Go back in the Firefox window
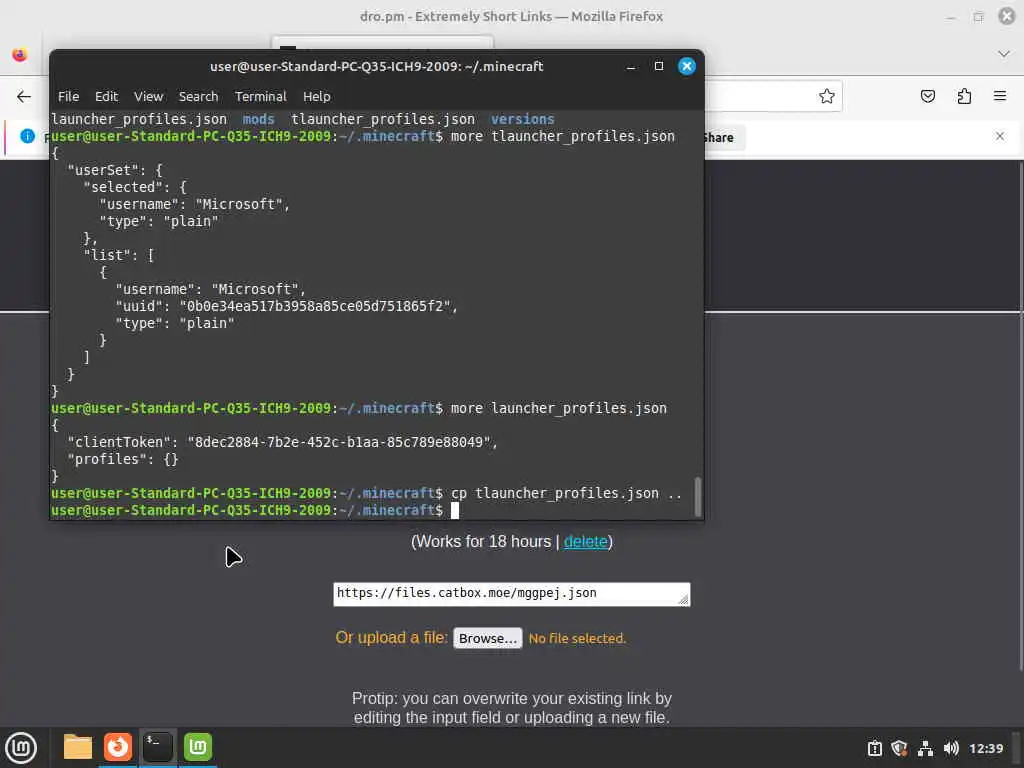The height and width of the screenshot is (768, 1024). tap(24, 97)
